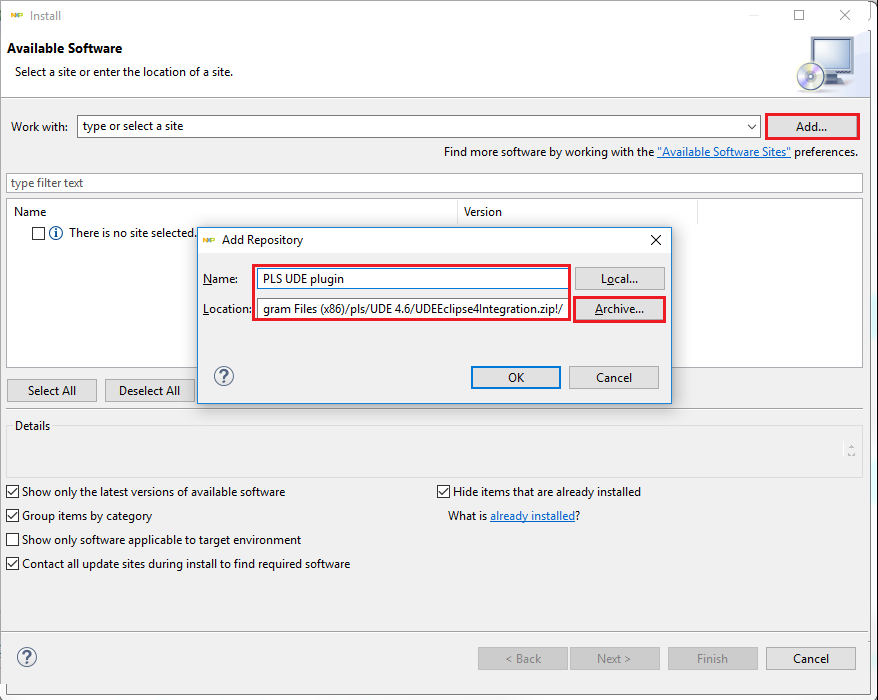Open the 'Work with' site dropdown arrow
The width and height of the screenshot is (878, 700).
[752, 127]
